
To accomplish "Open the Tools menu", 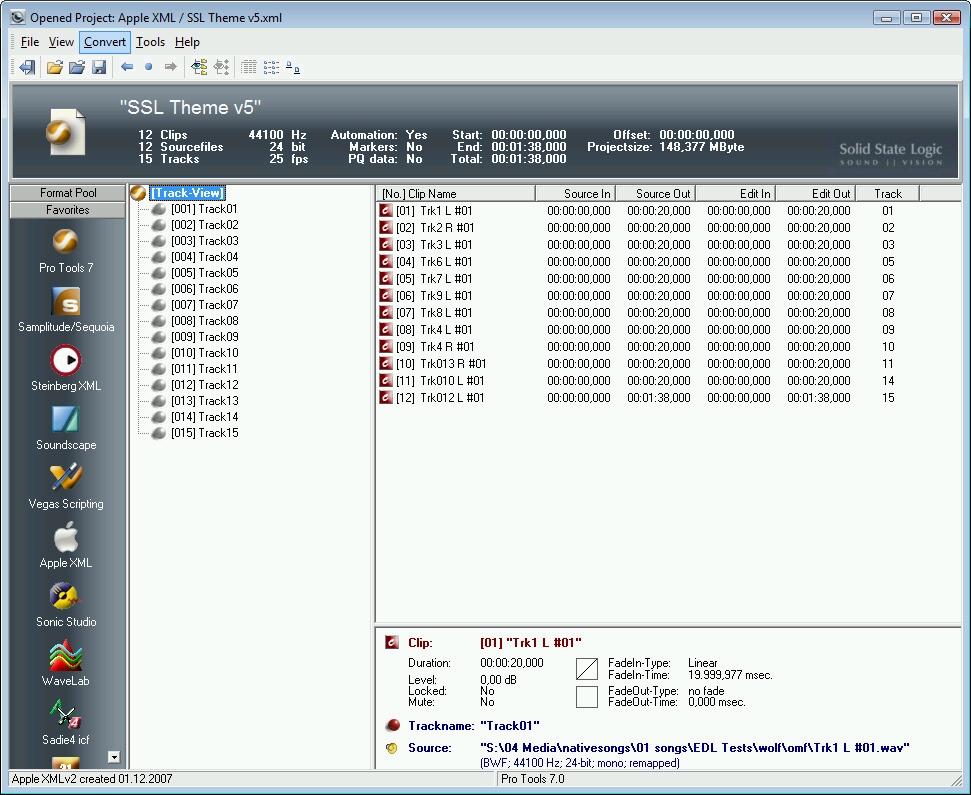I will click(150, 41).
